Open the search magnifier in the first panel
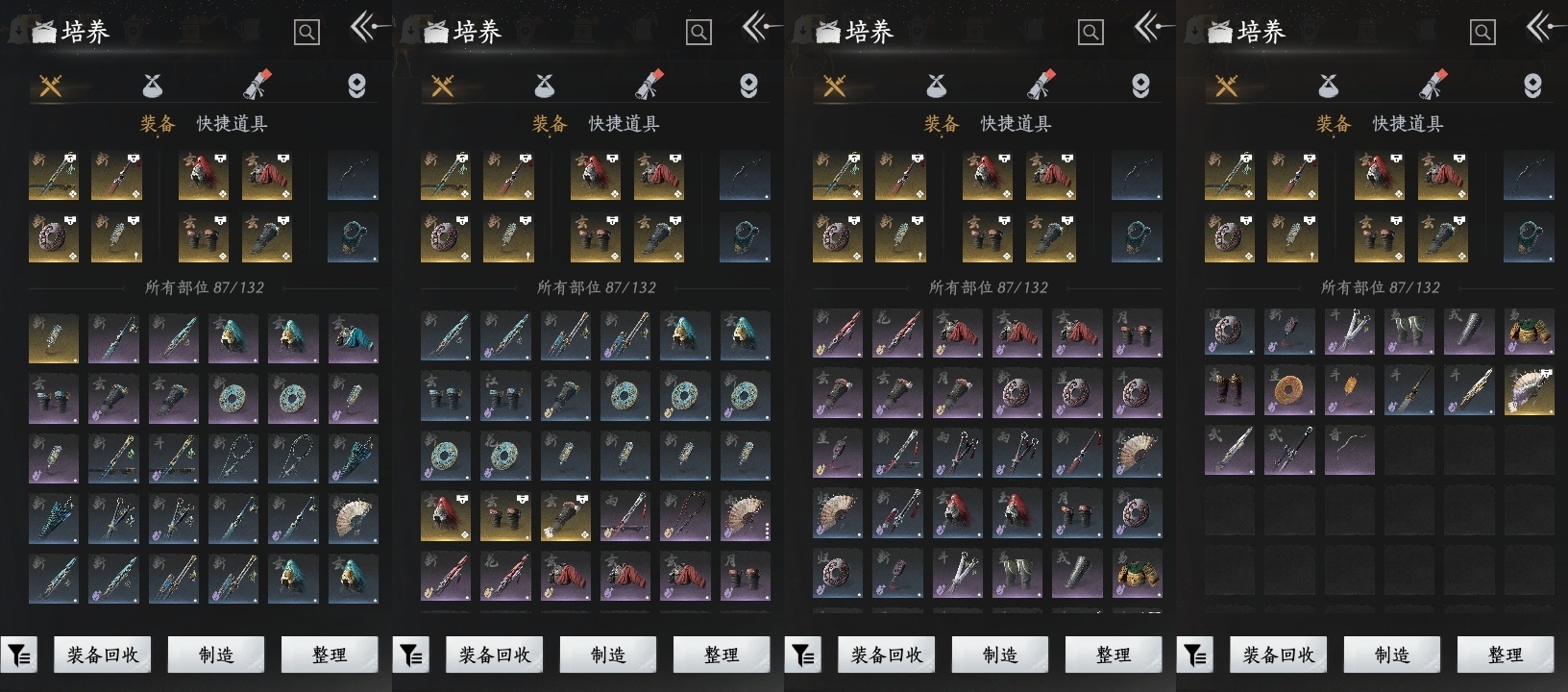Viewport: 1568px width, 692px height. [306, 33]
